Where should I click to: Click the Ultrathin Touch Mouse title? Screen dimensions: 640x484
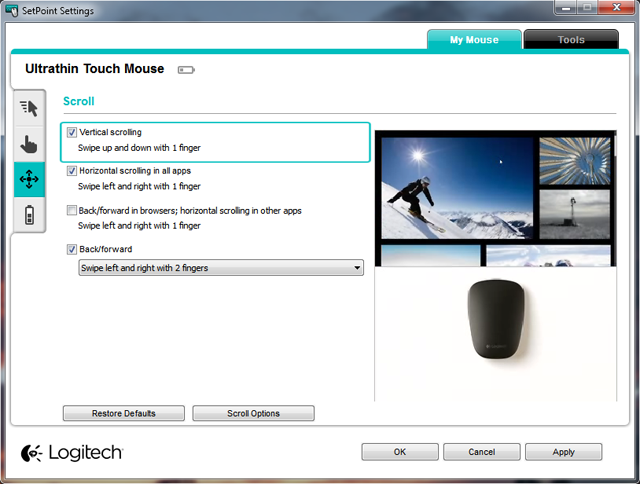(x=95, y=69)
